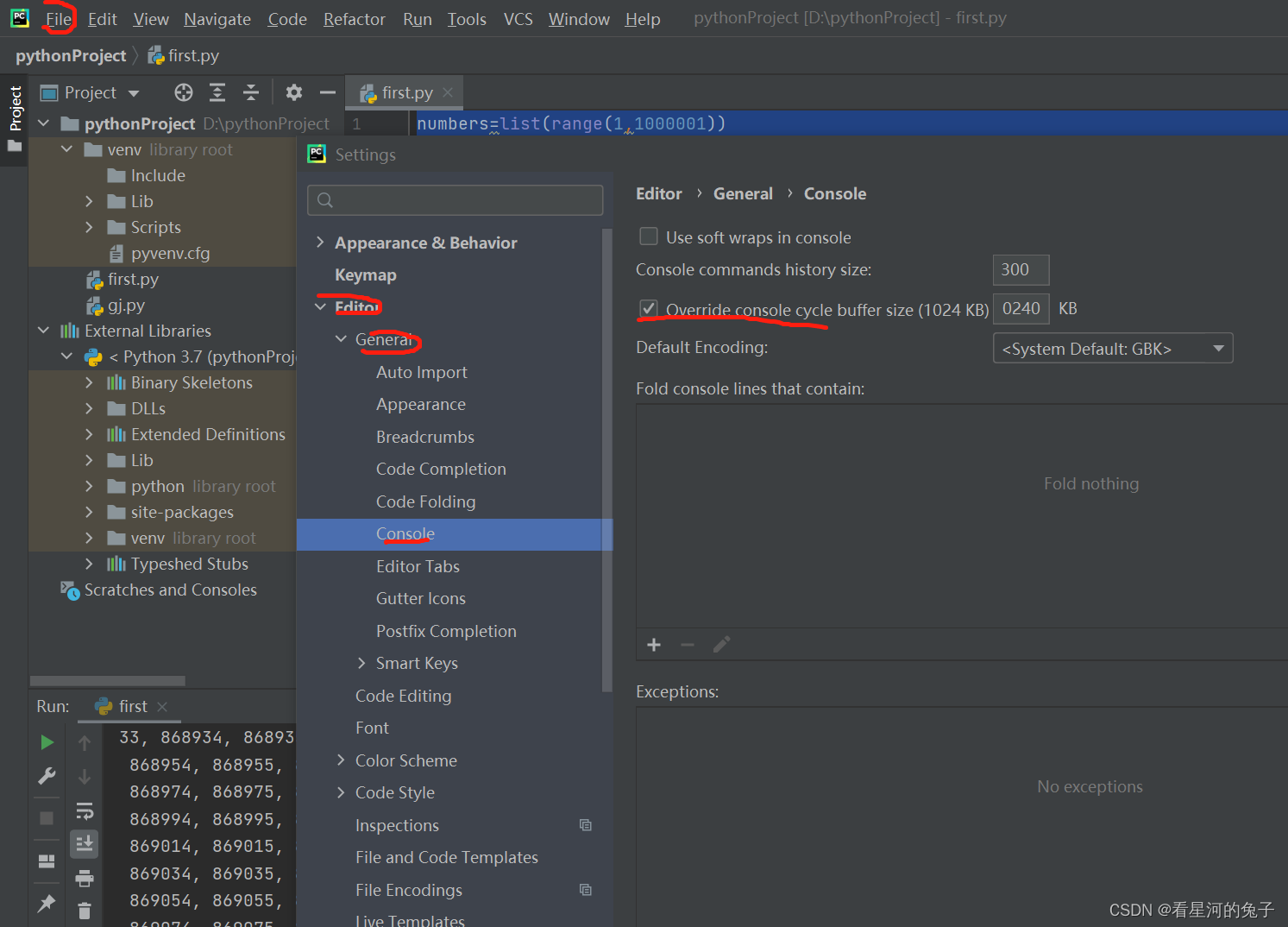The width and height of the screenshot is (1288, 927).
Task: Click the print icon in Run panel
Action: point(85,879)
